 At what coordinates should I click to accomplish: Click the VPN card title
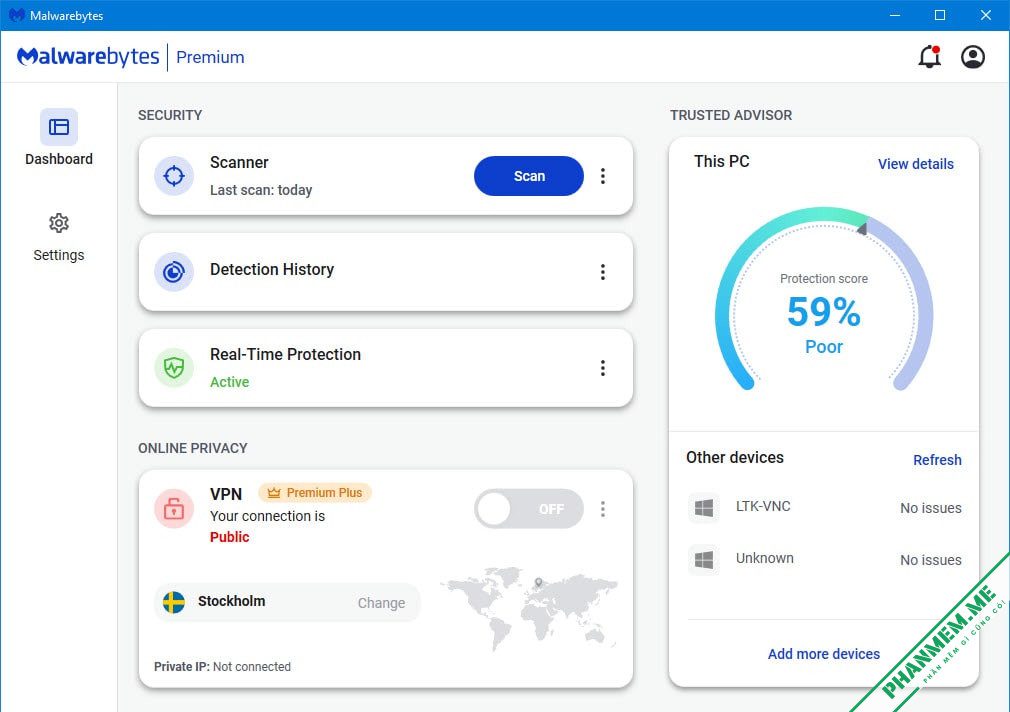pos(225,494)
